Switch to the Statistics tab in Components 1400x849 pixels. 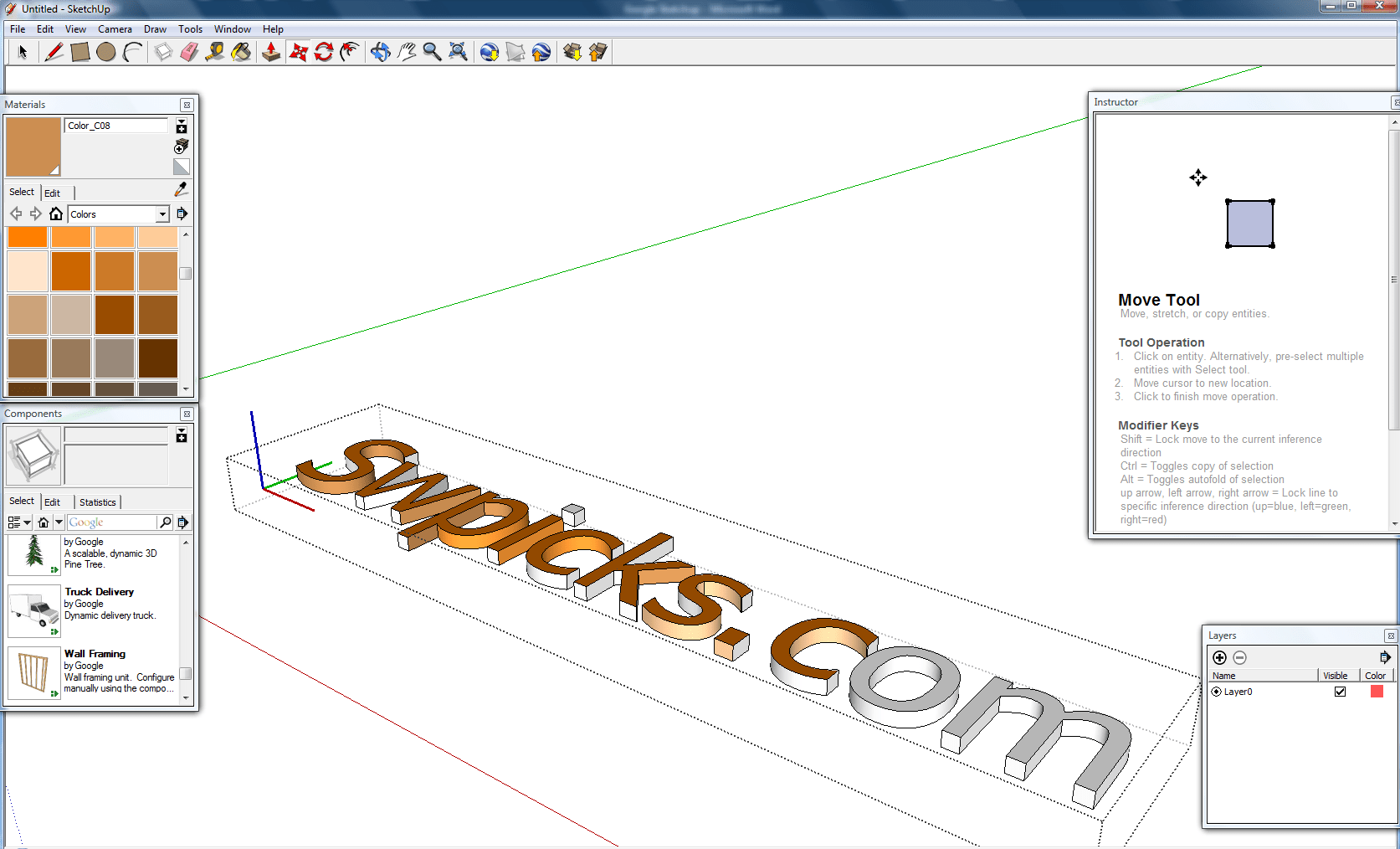click(x=98, y=502)
